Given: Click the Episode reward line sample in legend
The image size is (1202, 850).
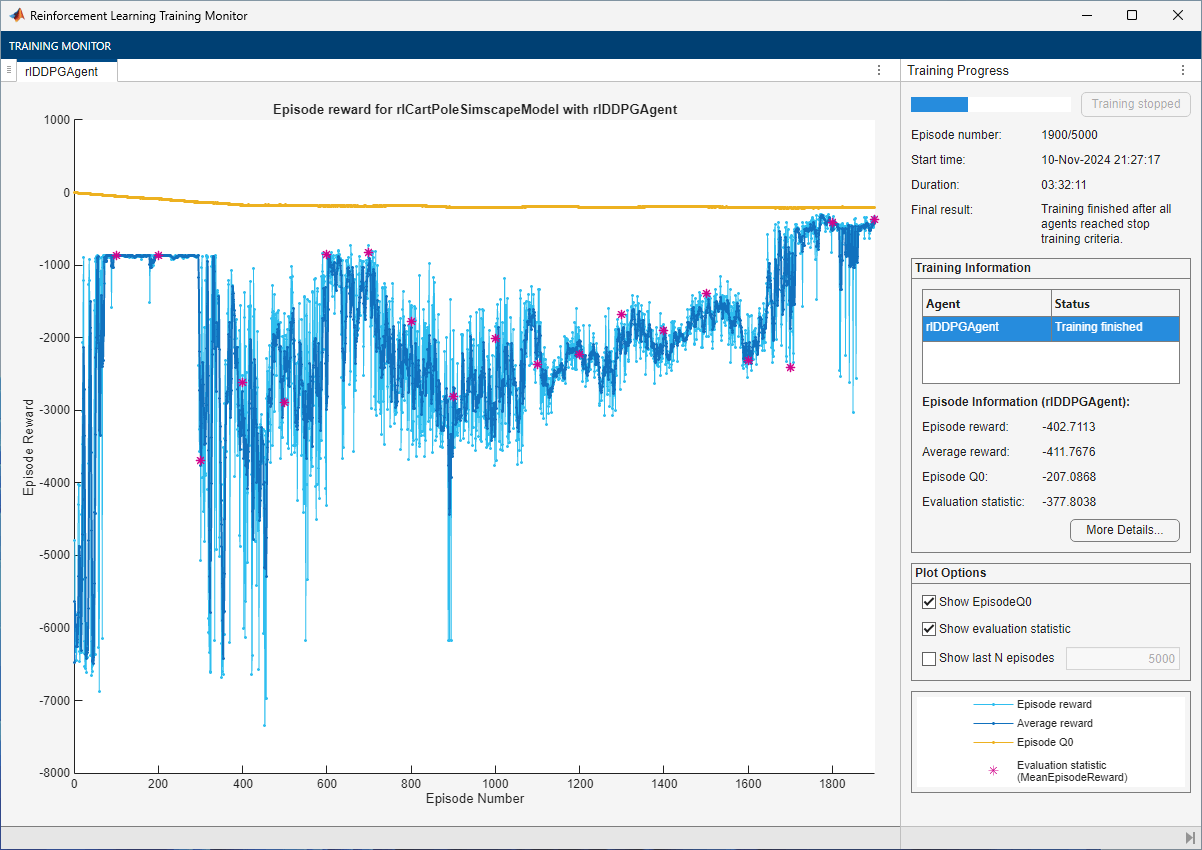Looking at the screenshot, I should click(x=993, y=705).
